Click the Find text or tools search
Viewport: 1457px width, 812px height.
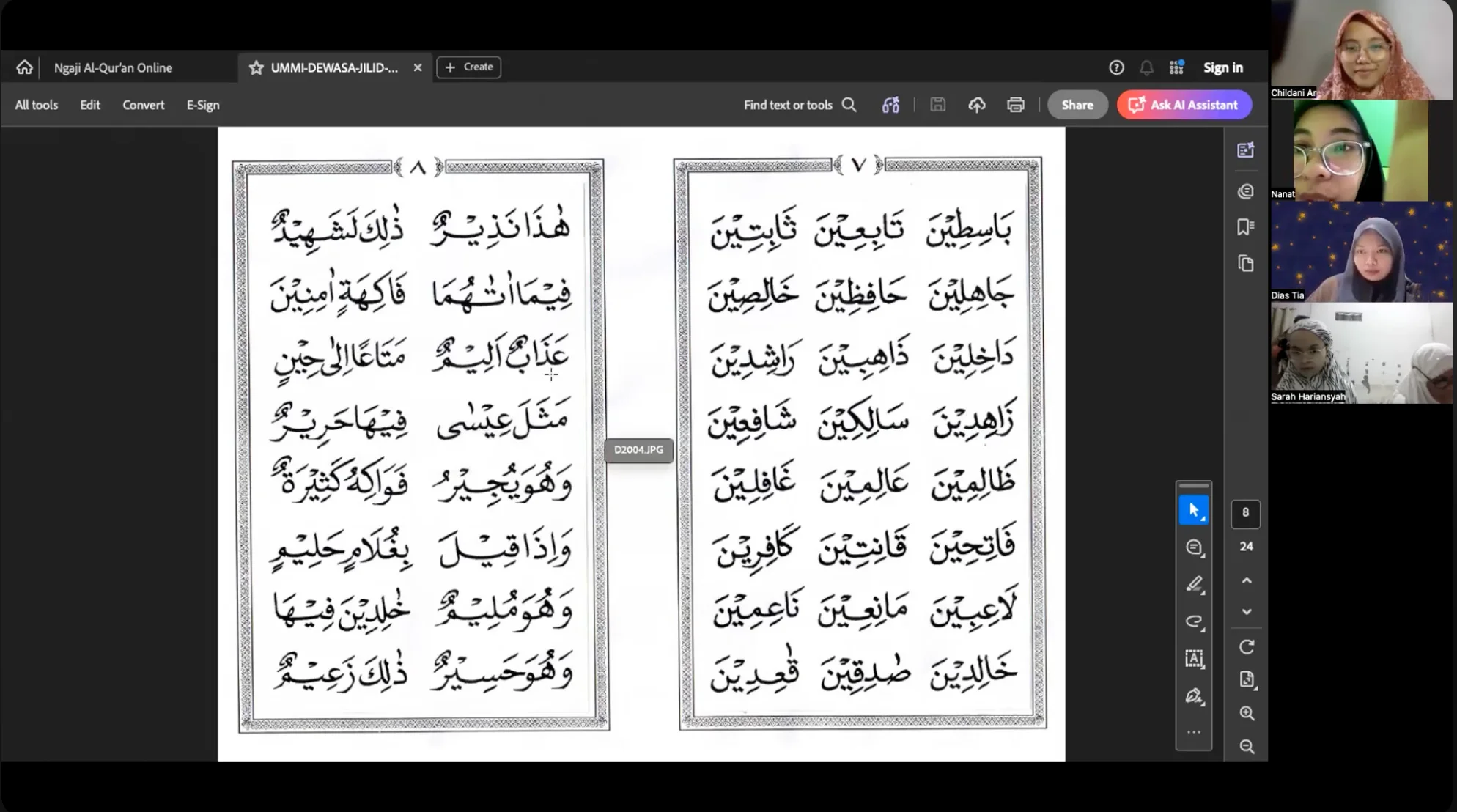point(800,105)
